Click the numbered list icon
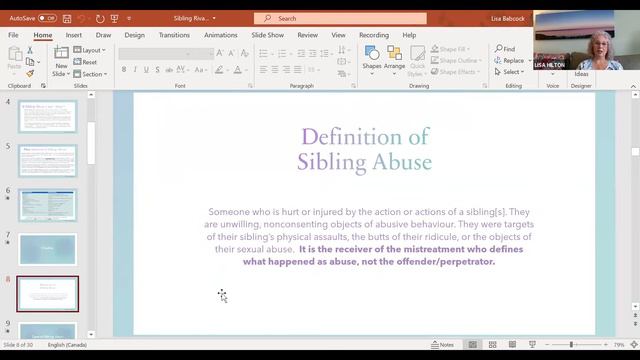 coord(282,53)
